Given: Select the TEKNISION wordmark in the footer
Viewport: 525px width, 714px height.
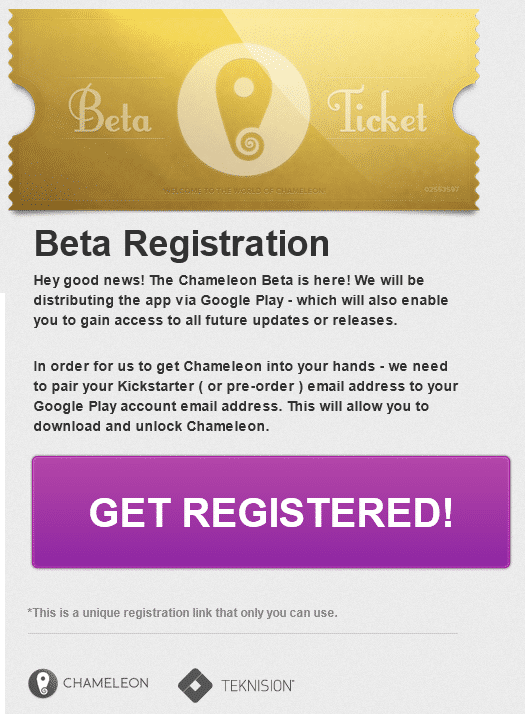Looking at the screenshot, I should (x=258, y=686).
